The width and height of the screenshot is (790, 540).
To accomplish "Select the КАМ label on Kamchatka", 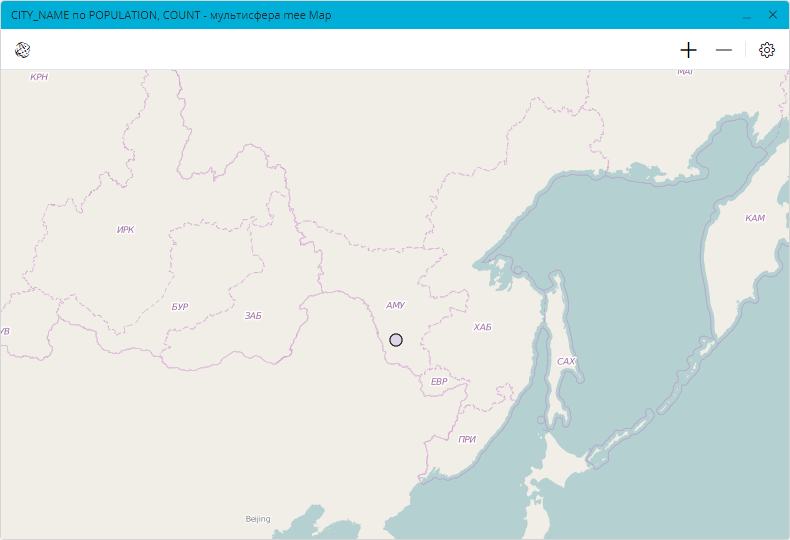I will point(755,218).
